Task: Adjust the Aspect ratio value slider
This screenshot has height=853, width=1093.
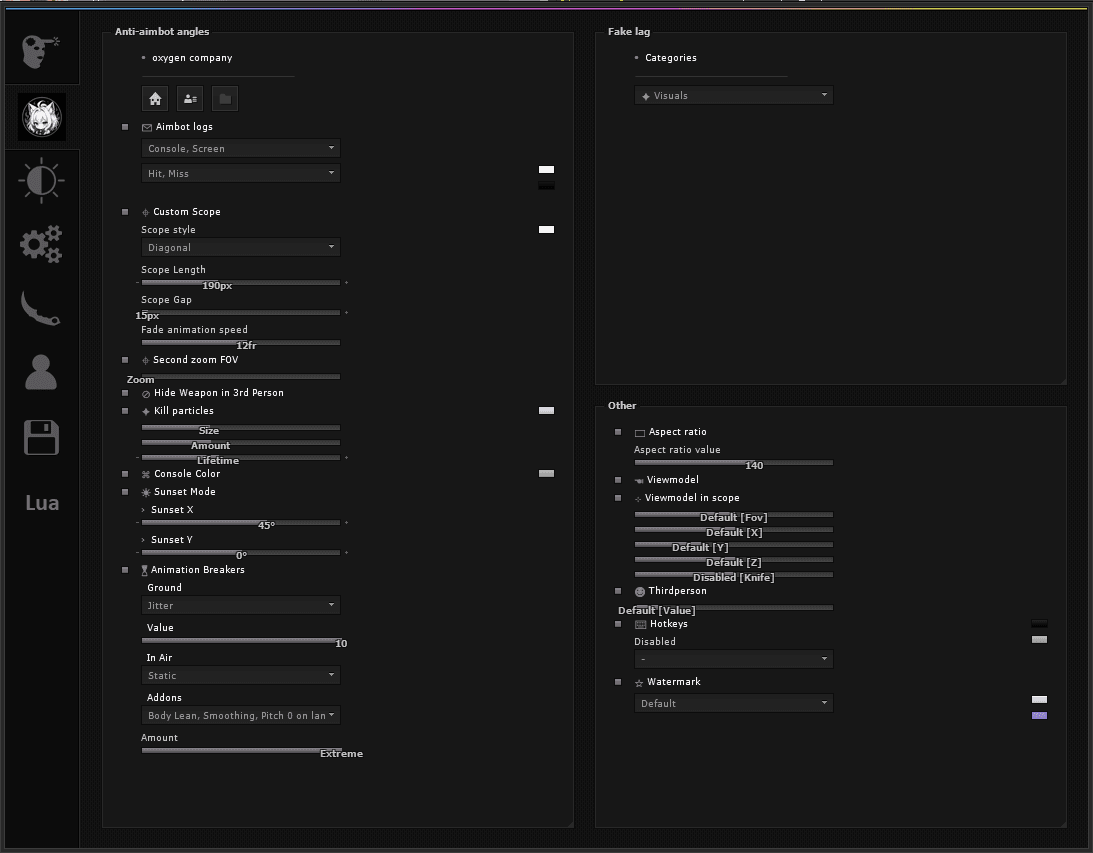Action: click(734, 462)
